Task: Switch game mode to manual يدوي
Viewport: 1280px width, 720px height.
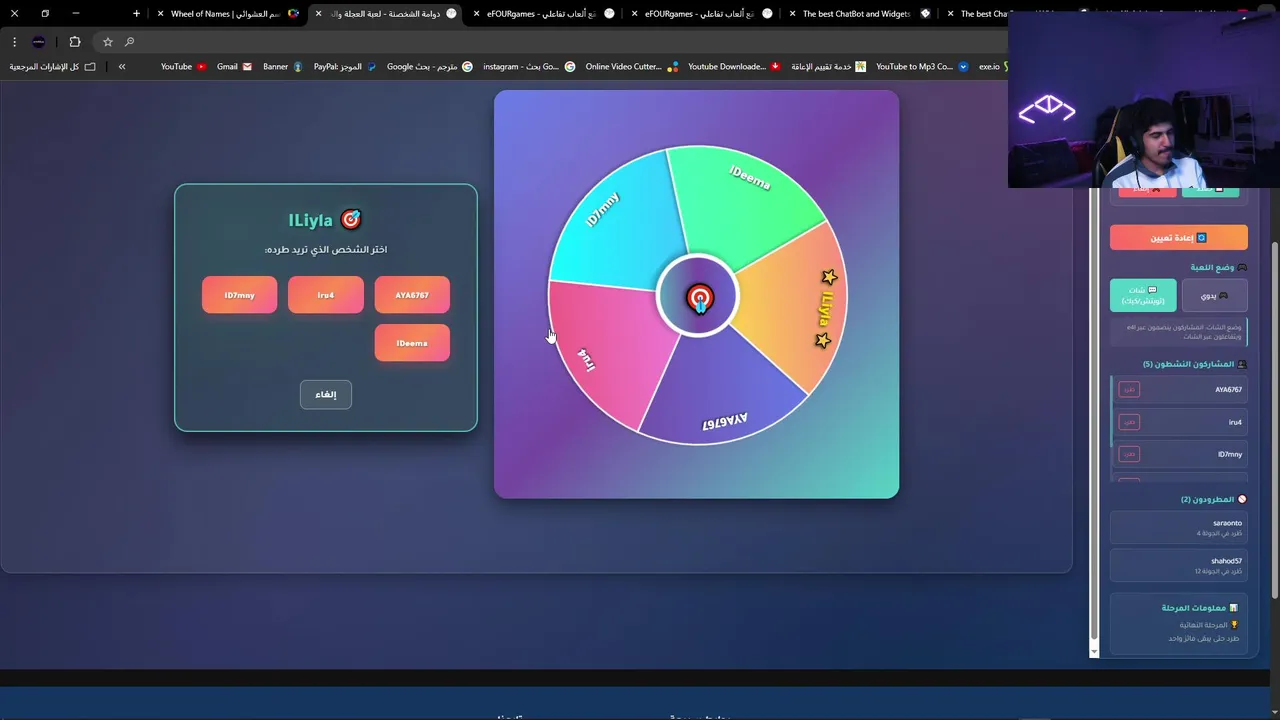Action: [1215, 295]
